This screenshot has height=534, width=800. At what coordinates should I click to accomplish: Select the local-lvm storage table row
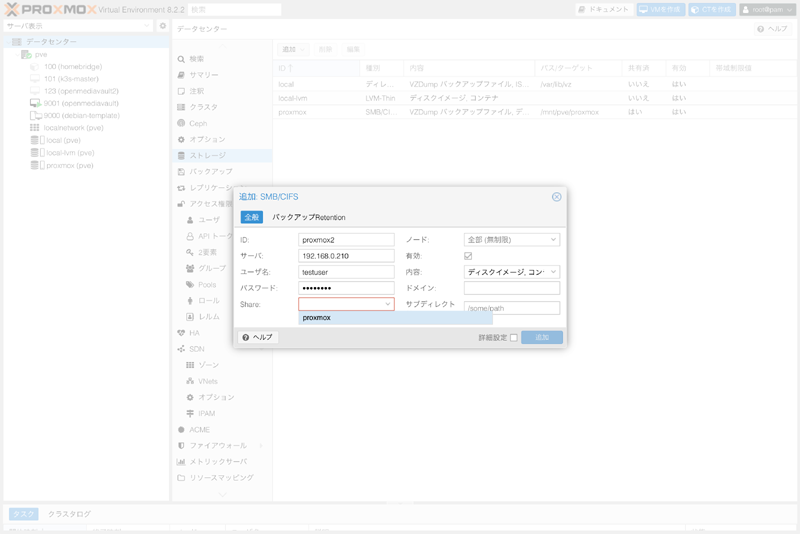tap(535, 98)
